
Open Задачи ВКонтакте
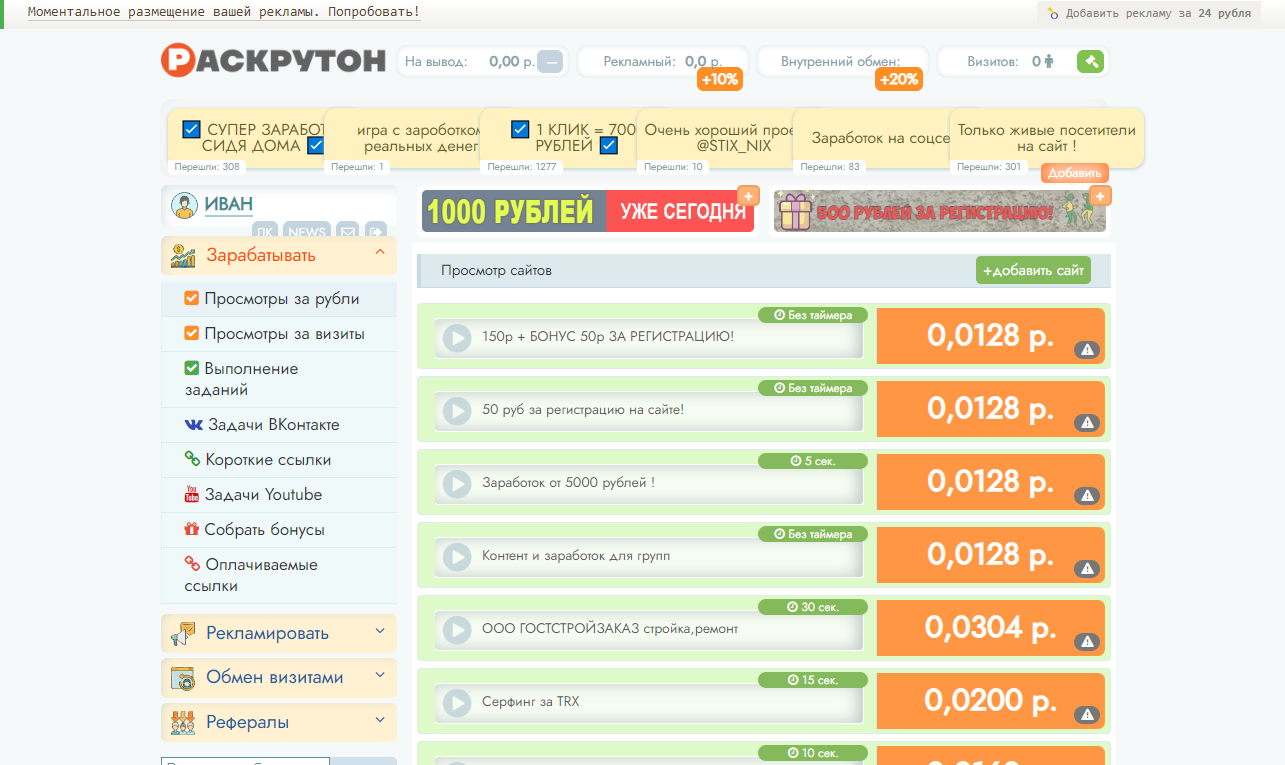coord(279,425)
